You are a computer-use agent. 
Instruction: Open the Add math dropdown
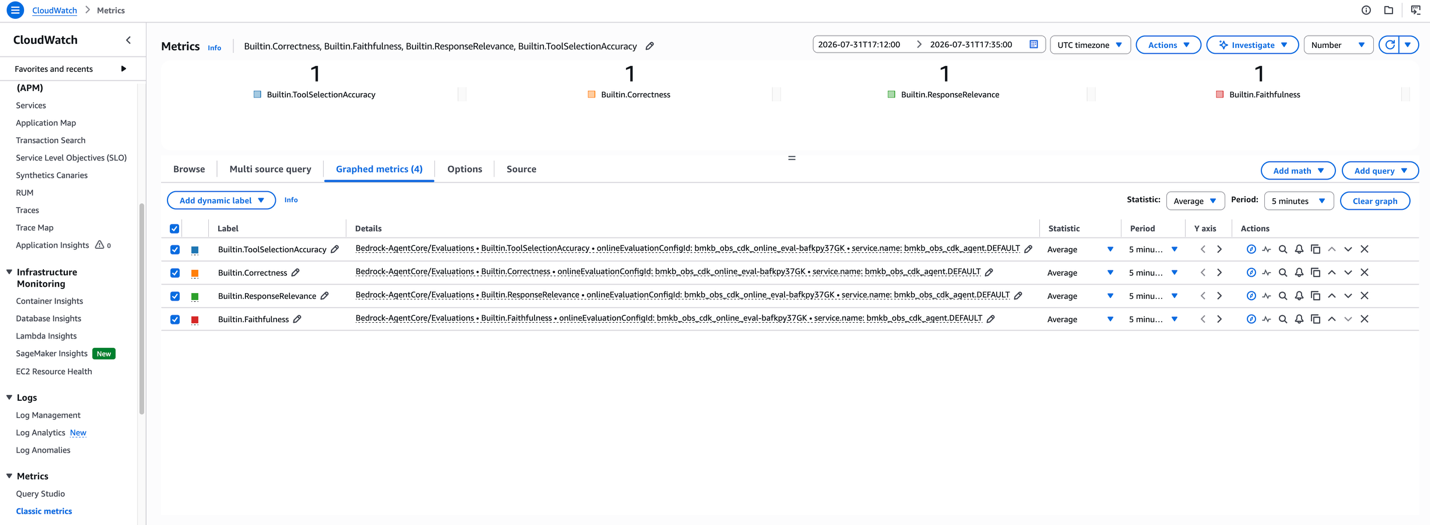[x=1298, y=171]
